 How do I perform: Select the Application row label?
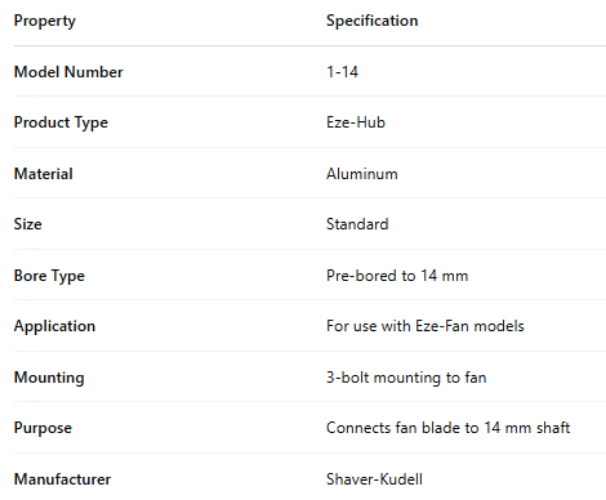[x=54, y=326]
